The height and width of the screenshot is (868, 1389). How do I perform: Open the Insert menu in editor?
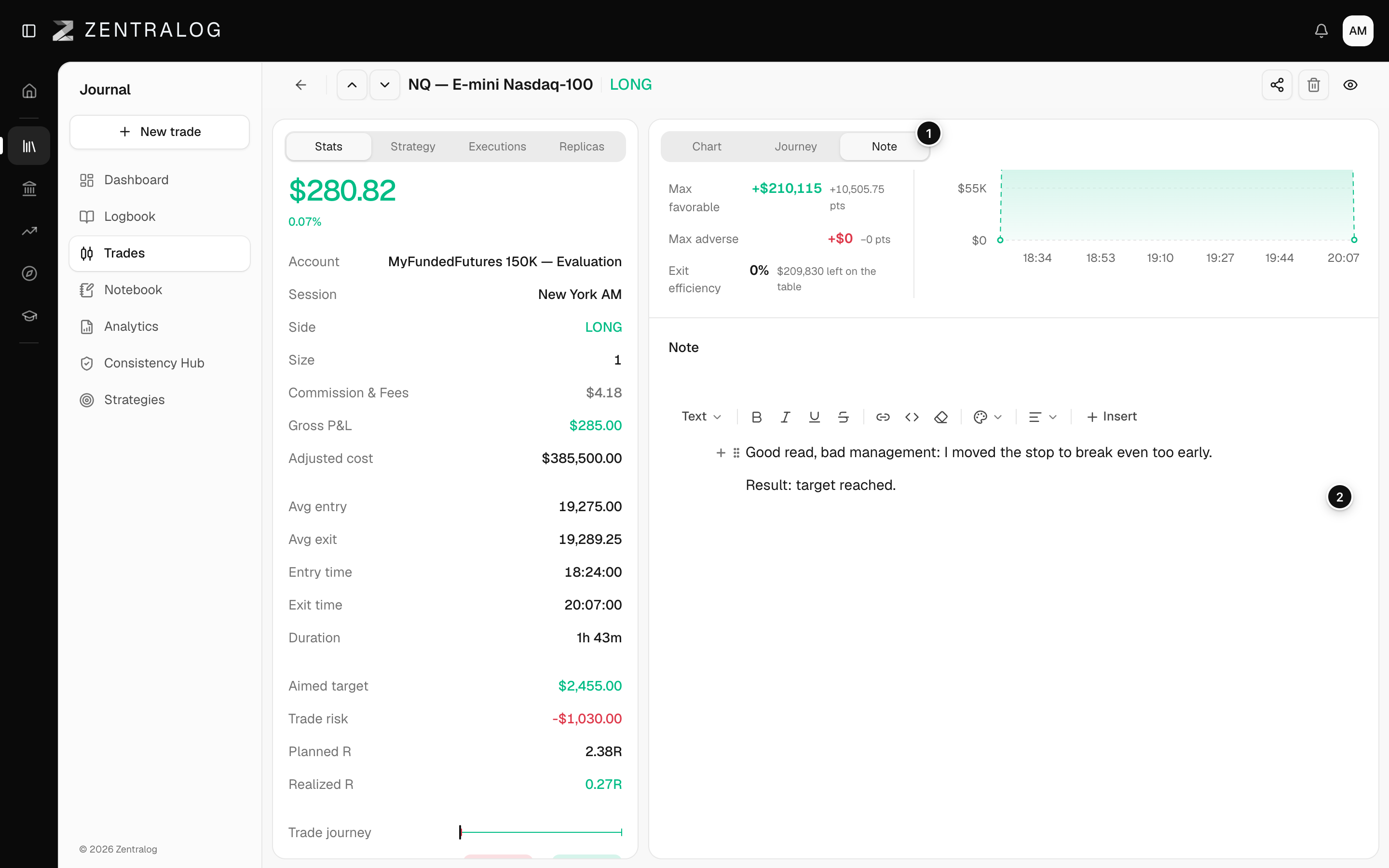tap(1112, 417)
